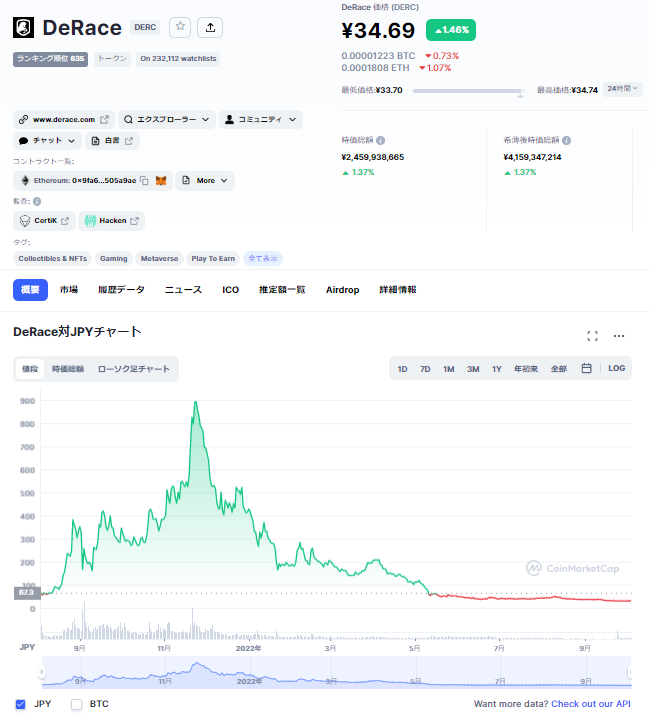Open chart fullscreen icon

click(x=592, y=336)
